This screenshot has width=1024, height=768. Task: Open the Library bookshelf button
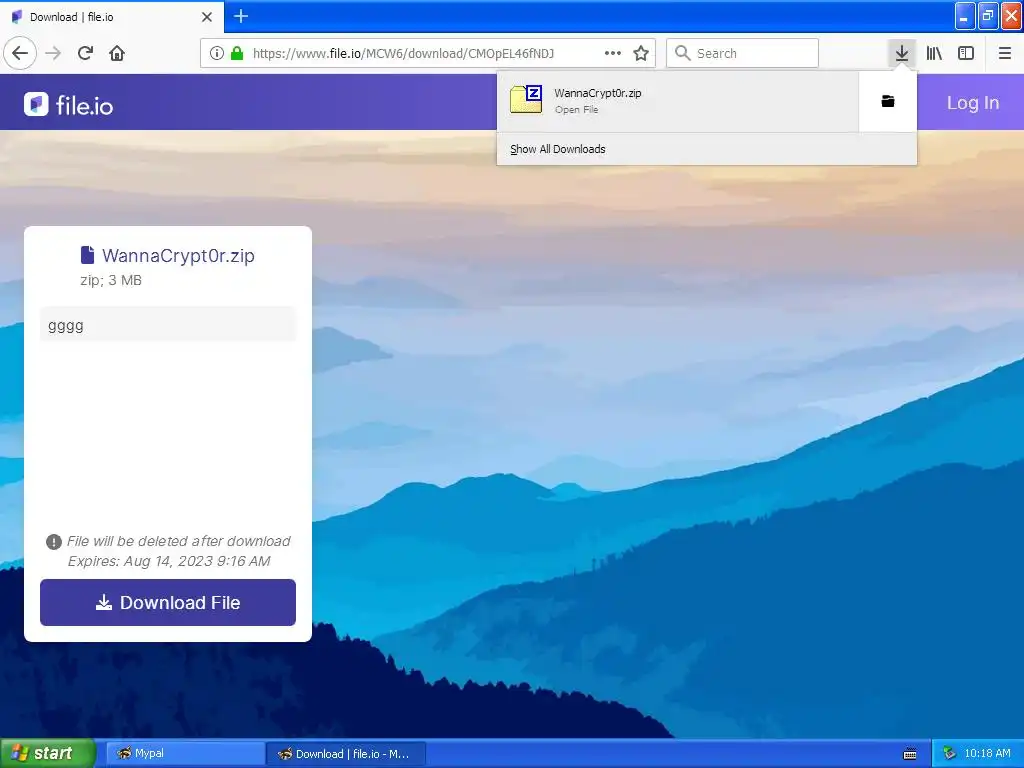coord(934,53)
